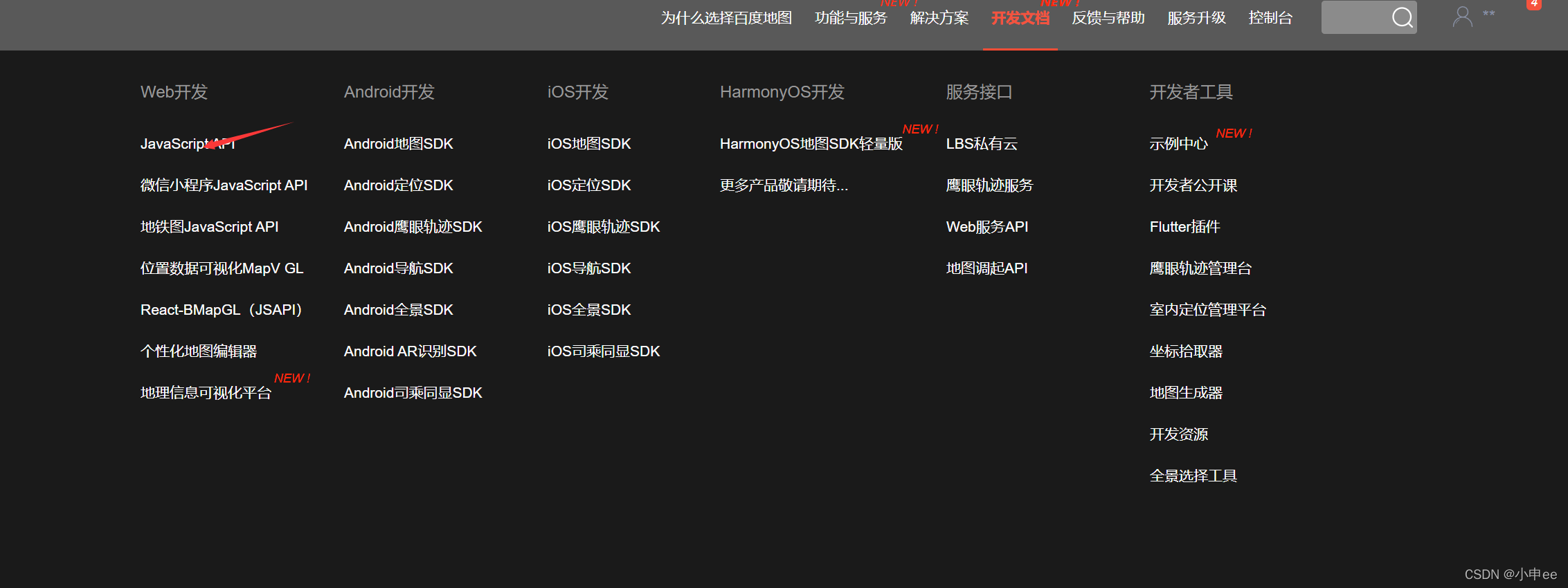Open 鹰眼轨迹服务 link
The height and width of the screenshot is (588, 1568).
click(x=989, y=185)
